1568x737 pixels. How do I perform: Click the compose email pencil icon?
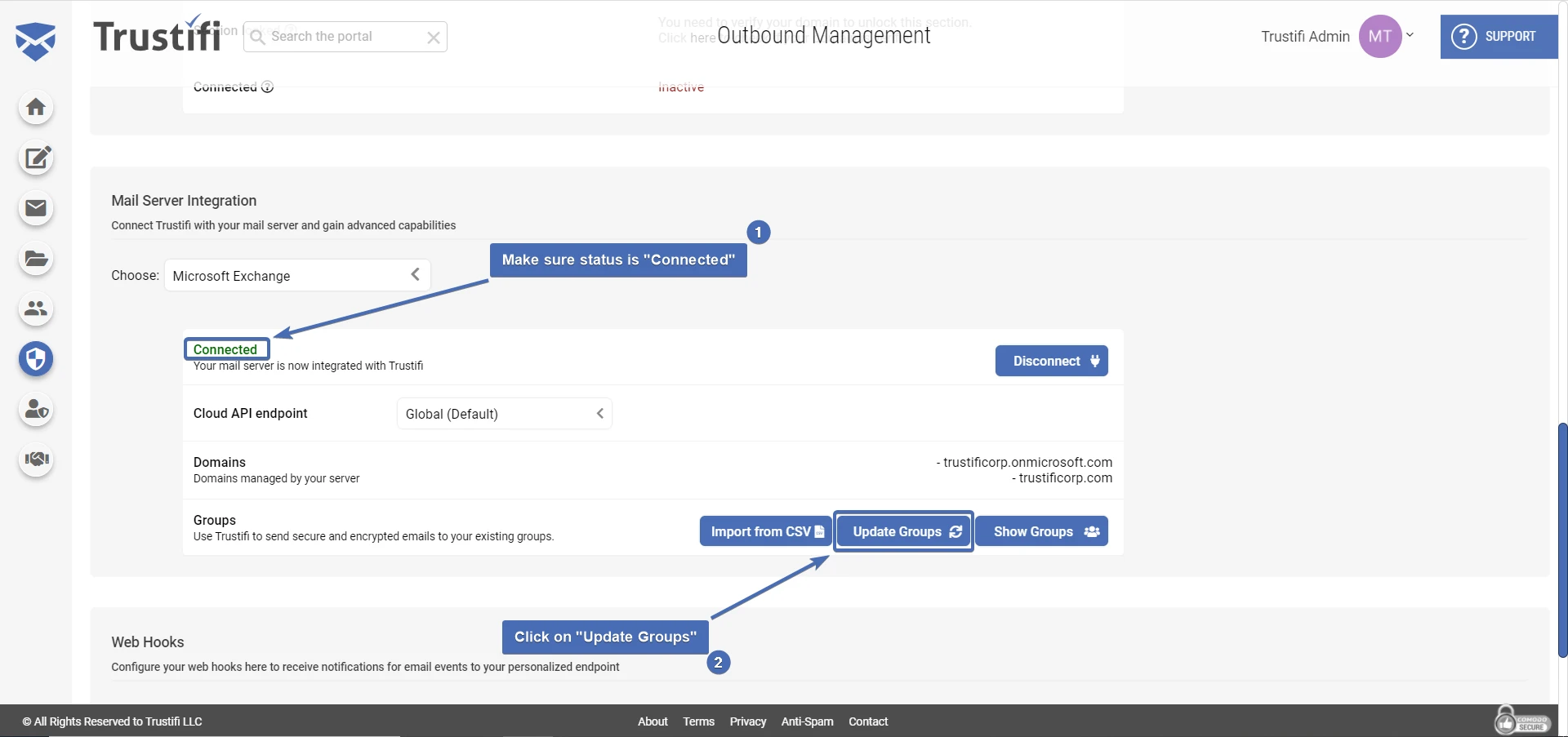tap(36, 158)
